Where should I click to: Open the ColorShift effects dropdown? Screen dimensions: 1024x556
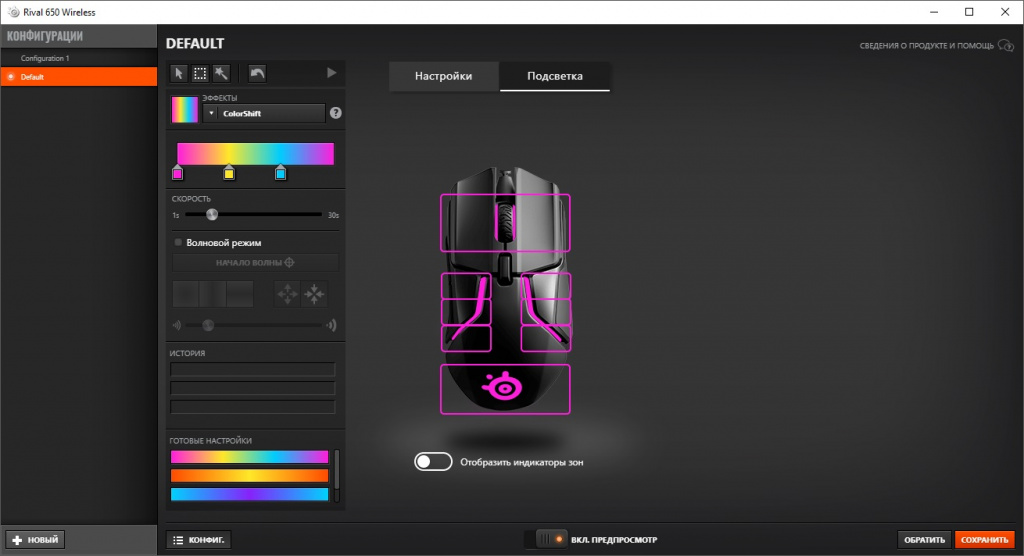pos(264,114)
